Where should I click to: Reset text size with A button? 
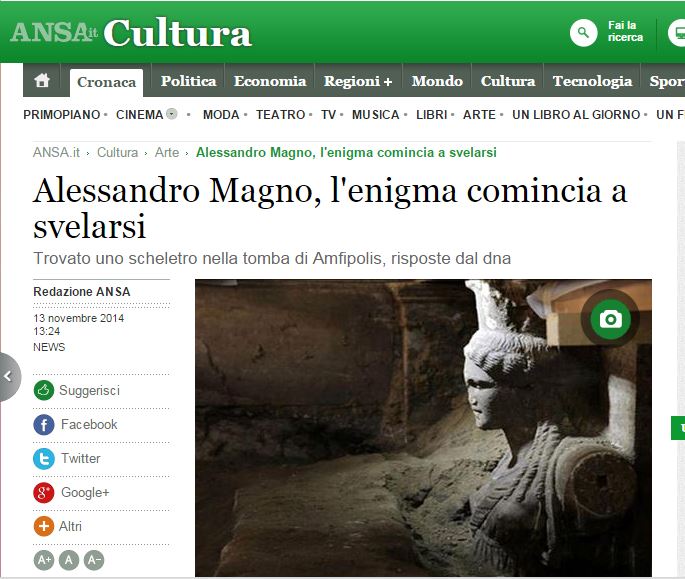pos(69,560)
